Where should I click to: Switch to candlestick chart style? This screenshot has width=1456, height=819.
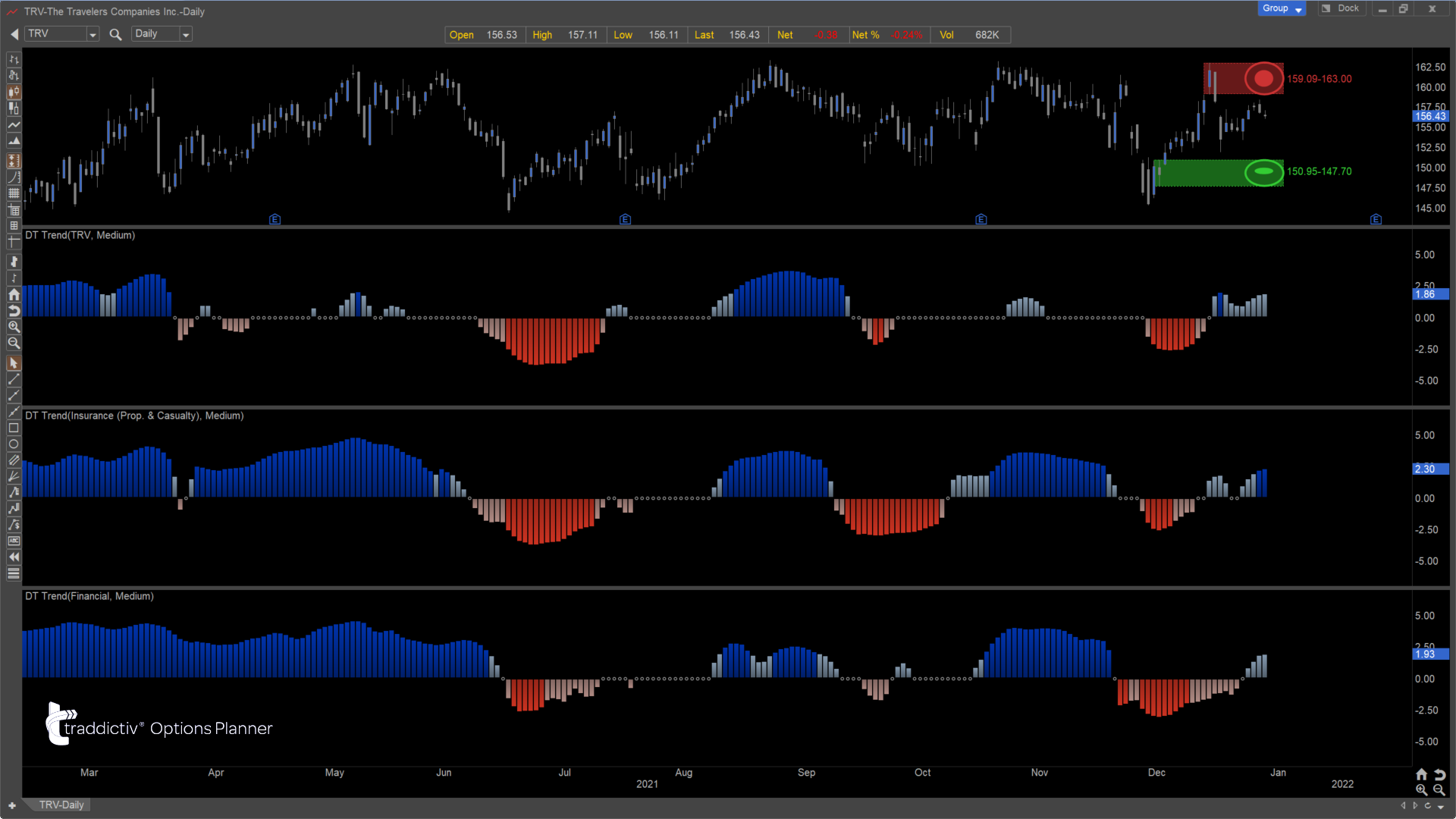tap(14, 92)
